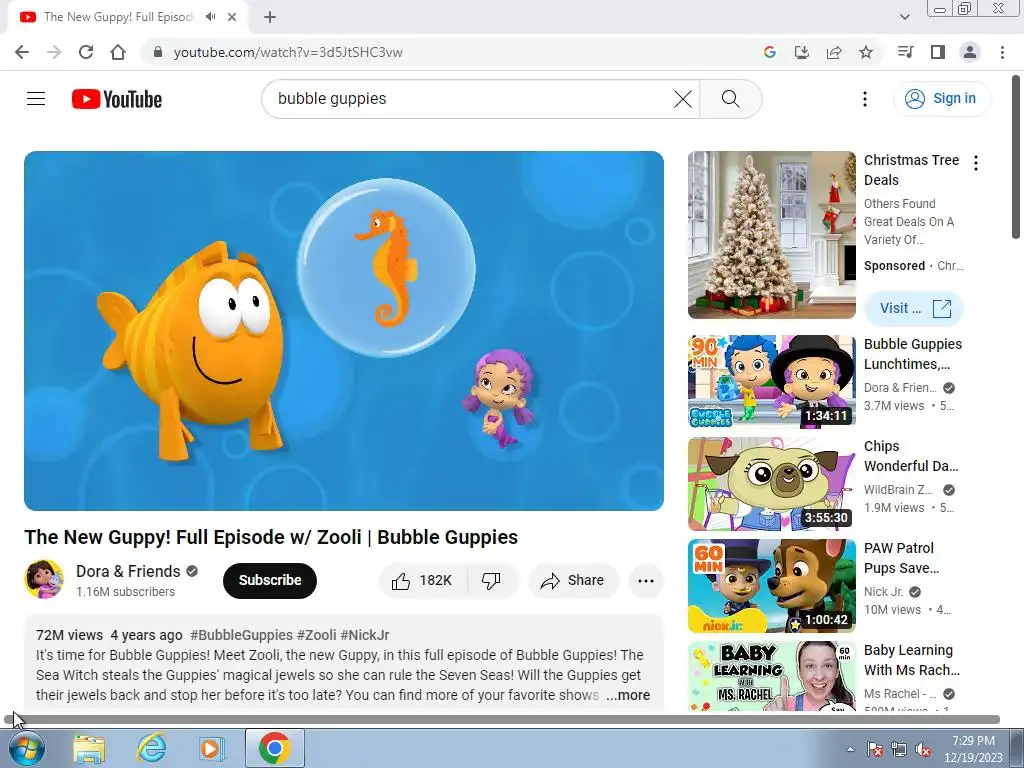Open the Christmas Tree Deals ad thumbnail
Screen dimensions: 1024x768
771,235
